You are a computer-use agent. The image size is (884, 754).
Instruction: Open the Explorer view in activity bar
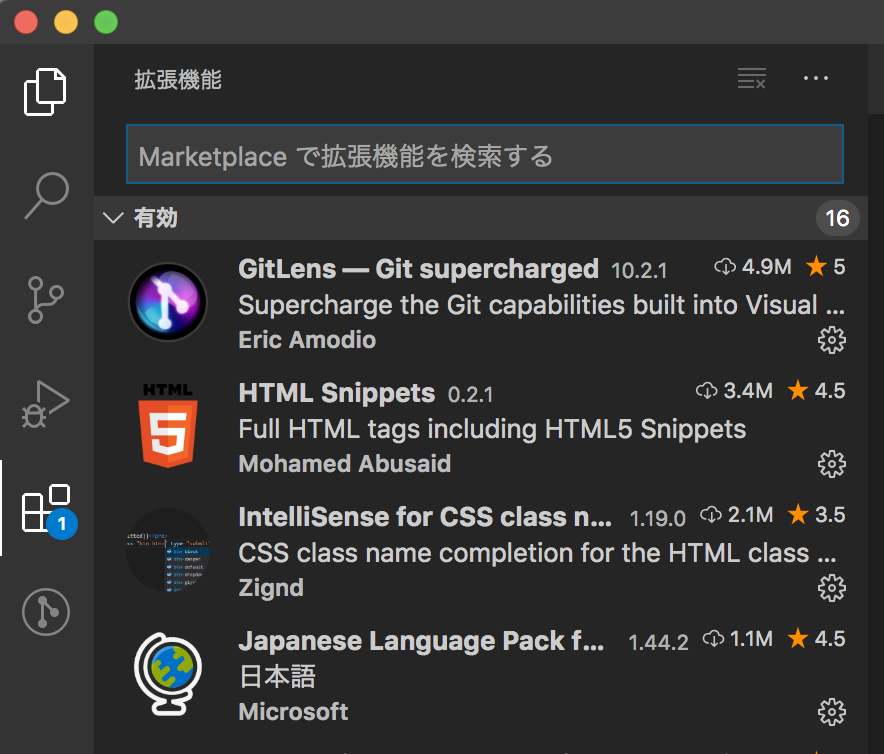pos(45,92)
